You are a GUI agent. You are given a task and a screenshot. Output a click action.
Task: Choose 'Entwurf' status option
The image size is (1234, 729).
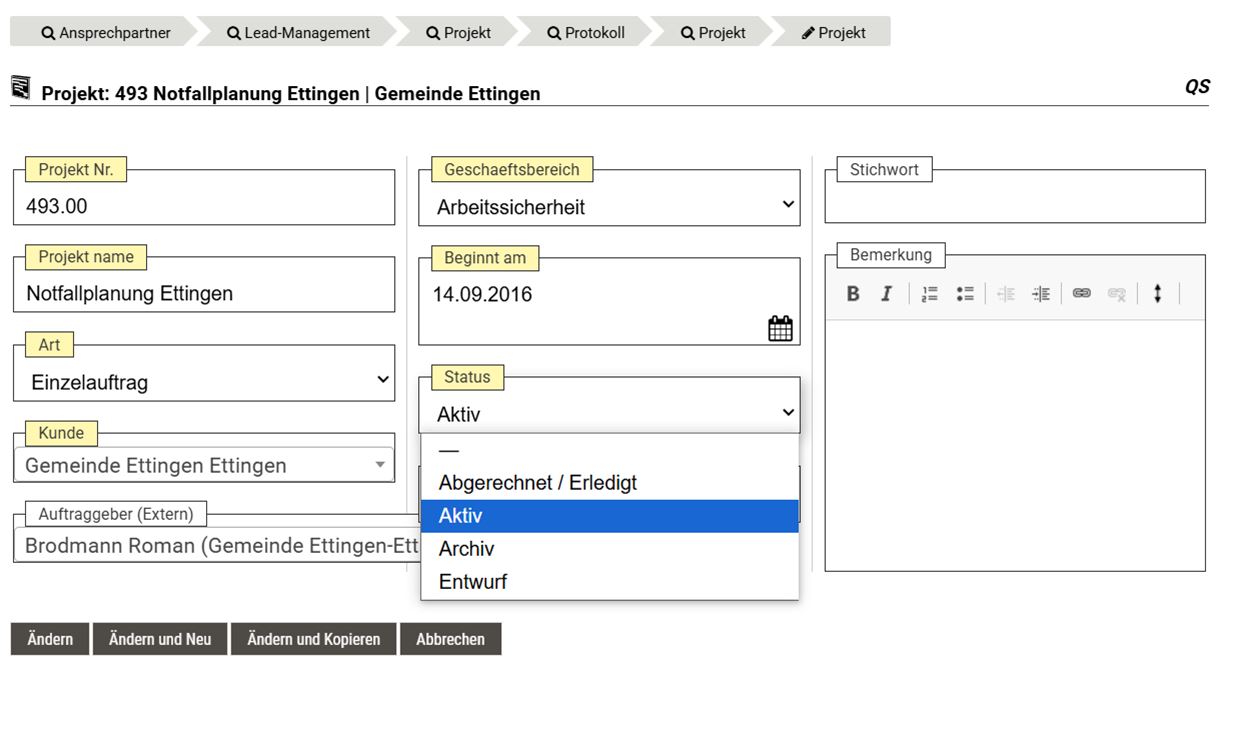coord(610,582)
